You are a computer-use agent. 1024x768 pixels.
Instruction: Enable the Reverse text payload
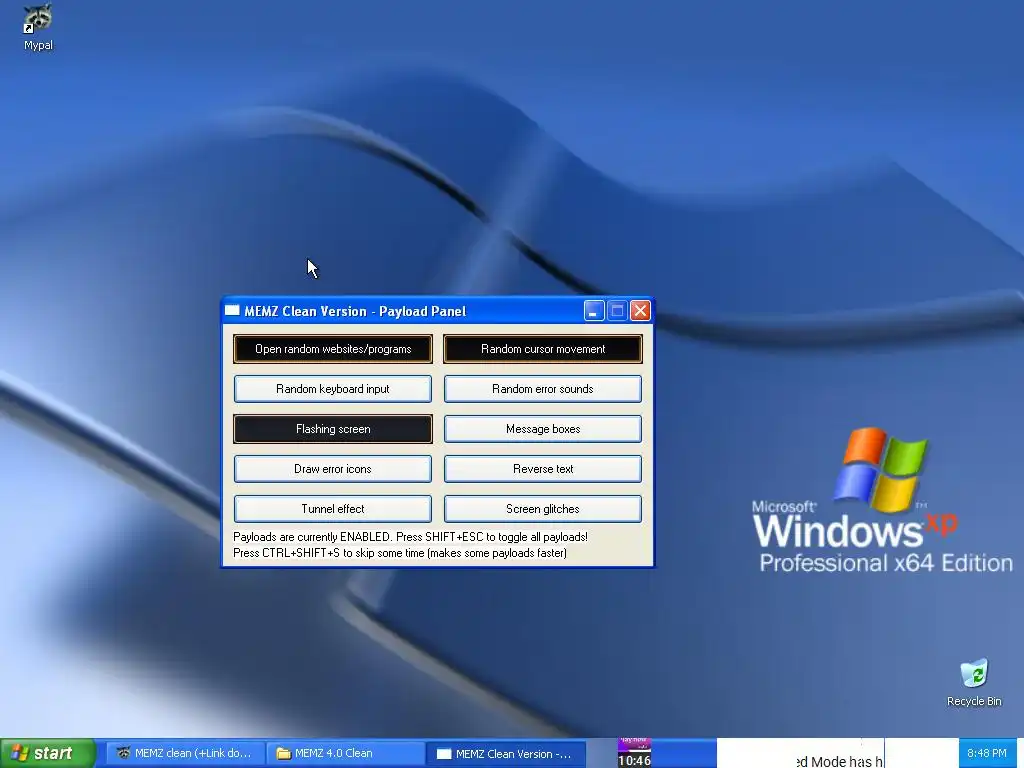click(x=543, y=469)
